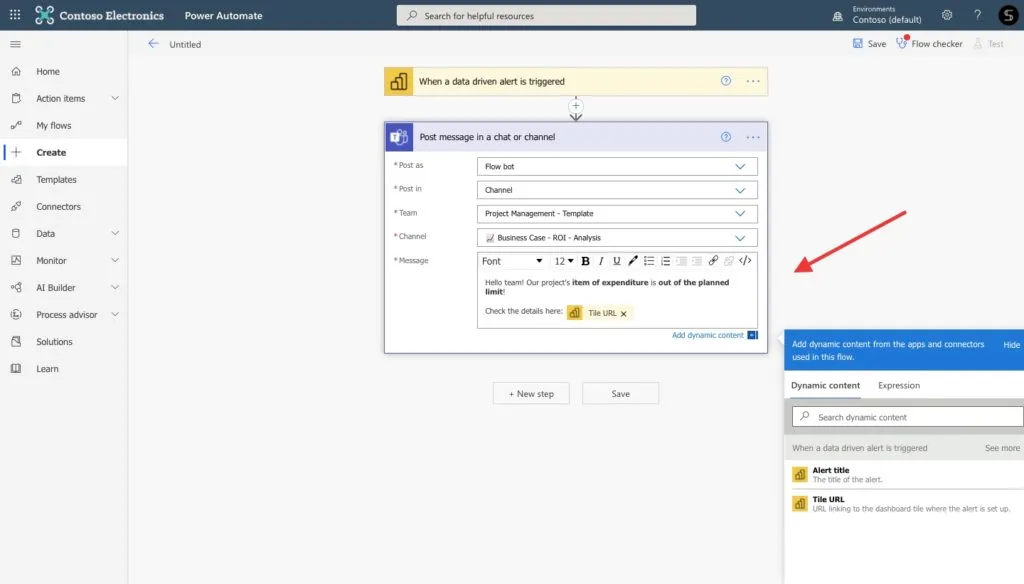This screenshot has height=584, width=1024.
Task: Open the Channel dropdown
Action: (x=617, y=238)
